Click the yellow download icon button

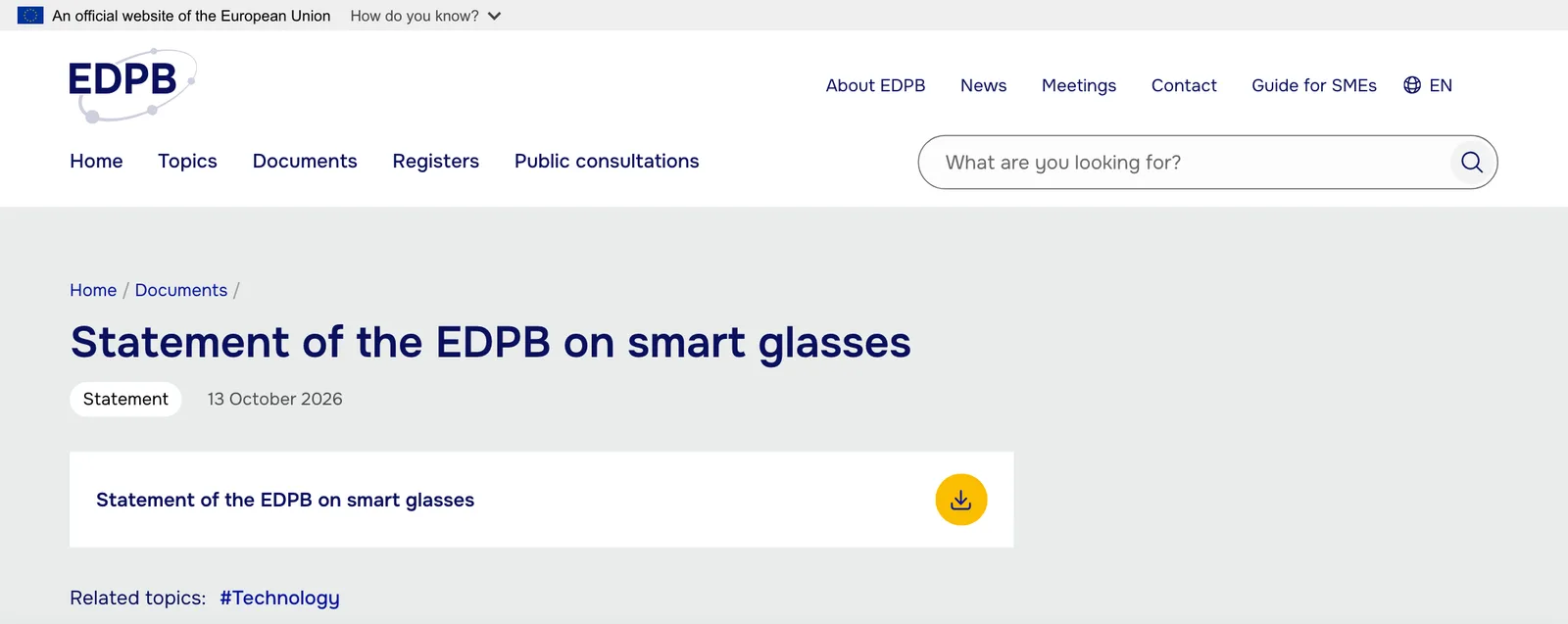[960, 500]
